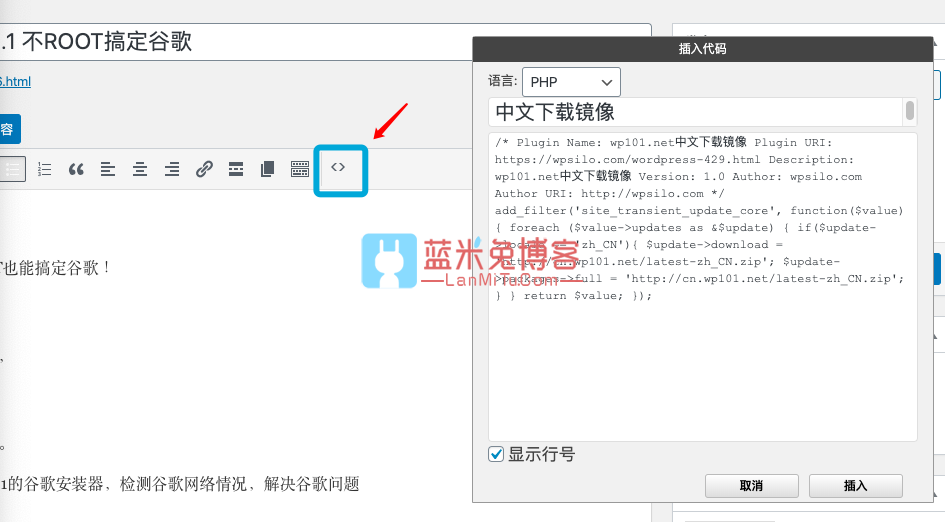Click the editor text 也能搞定谷歌！
The height and width of the screenshot is (522, 945).
click(x=56, y=268)
